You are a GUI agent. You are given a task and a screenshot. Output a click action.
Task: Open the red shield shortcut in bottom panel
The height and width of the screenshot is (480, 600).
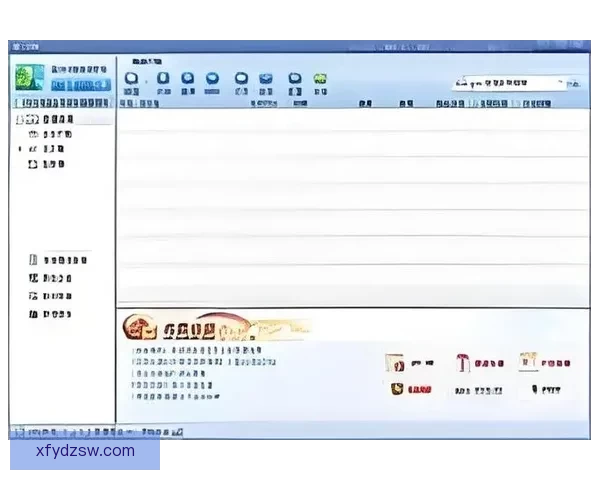[x=396, y=389]
